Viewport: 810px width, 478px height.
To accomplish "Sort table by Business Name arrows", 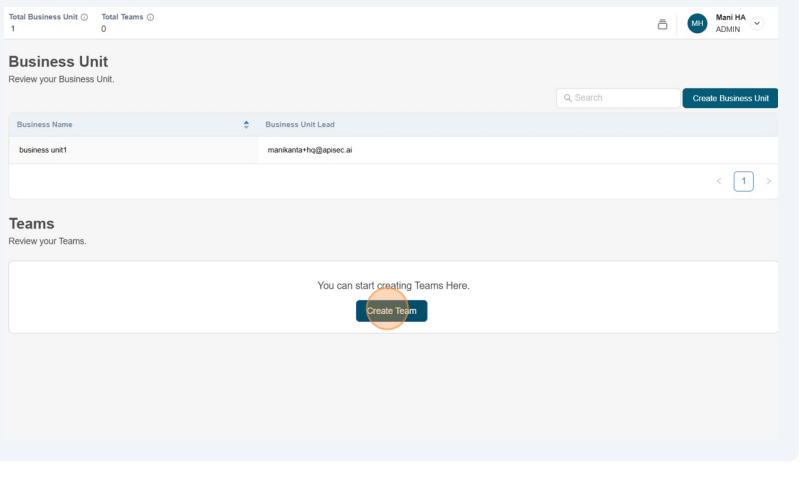I will [x=246, y=124].
